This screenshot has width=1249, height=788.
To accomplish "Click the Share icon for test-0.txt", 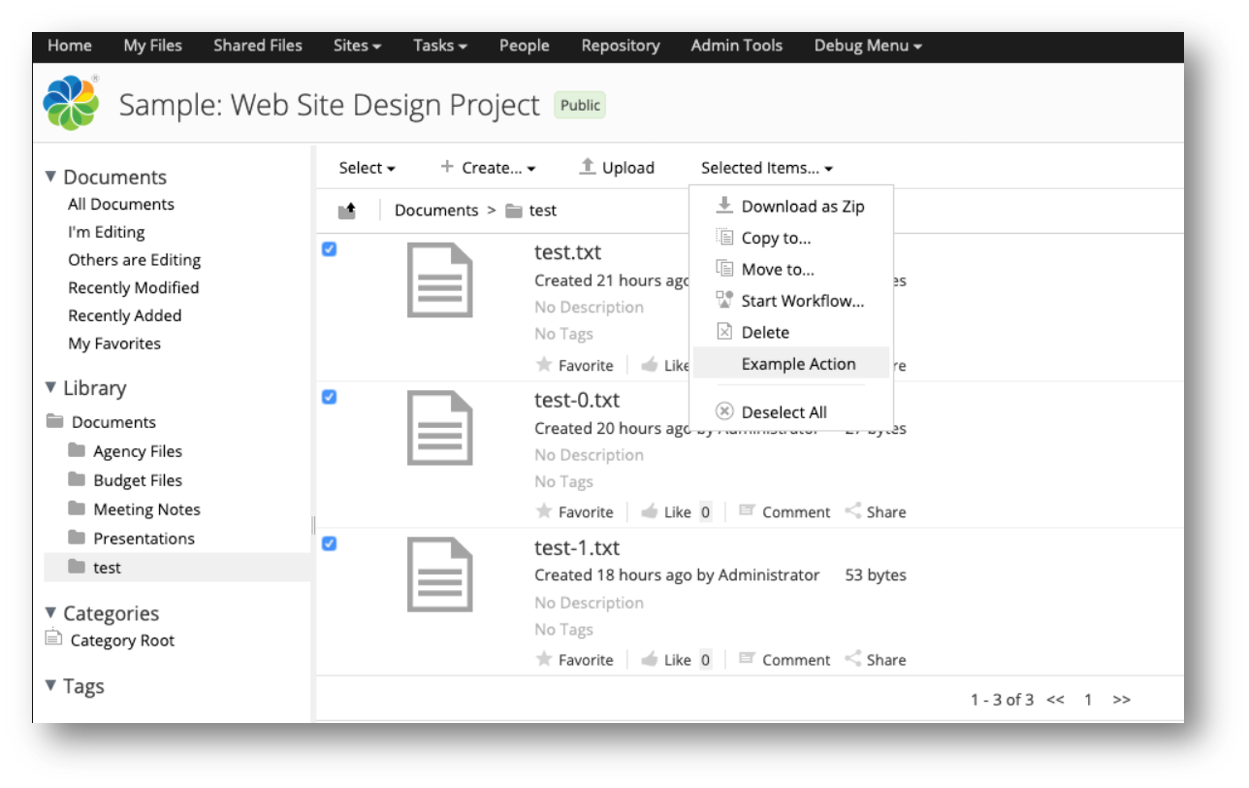I will (x=853, y=511).
